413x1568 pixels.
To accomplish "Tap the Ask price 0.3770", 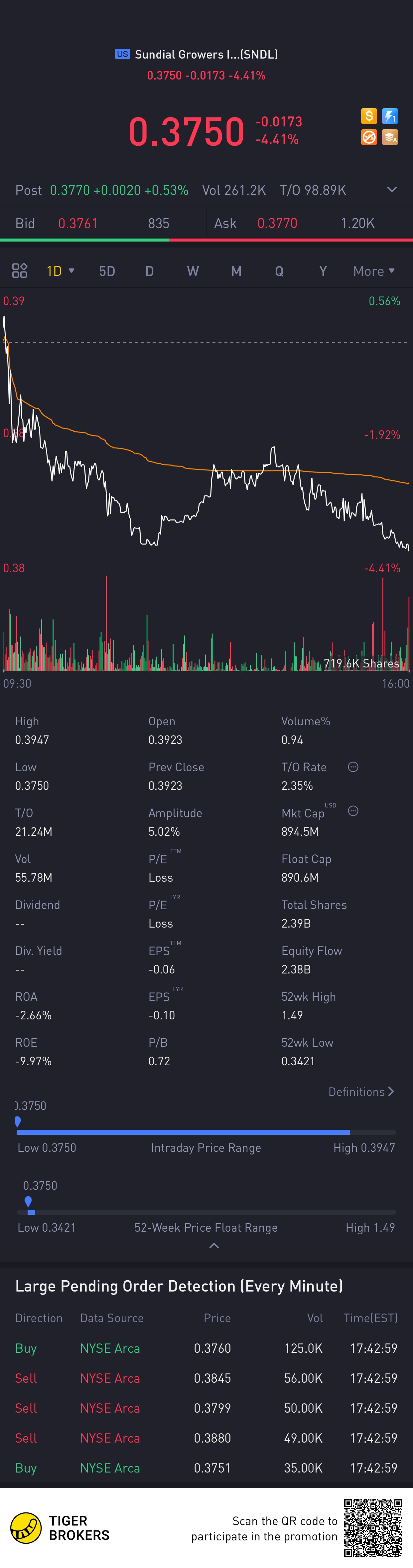I will tap(277, 223).
